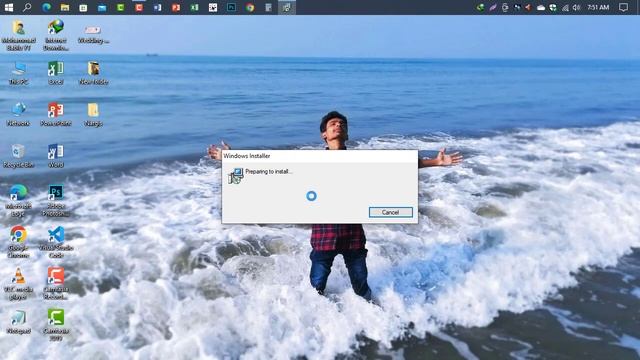This screenshot has width=640, height=360.
Task: Open Word from the taskbar
Action: point(158,7)
